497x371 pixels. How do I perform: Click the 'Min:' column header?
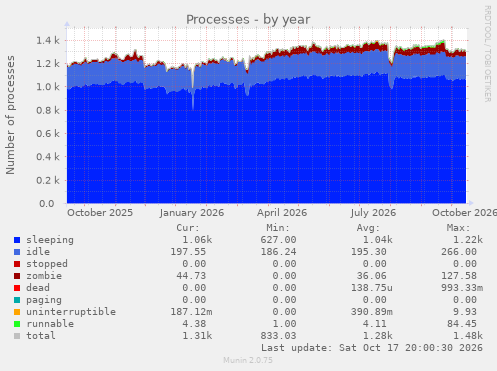[x=278, y=228]
